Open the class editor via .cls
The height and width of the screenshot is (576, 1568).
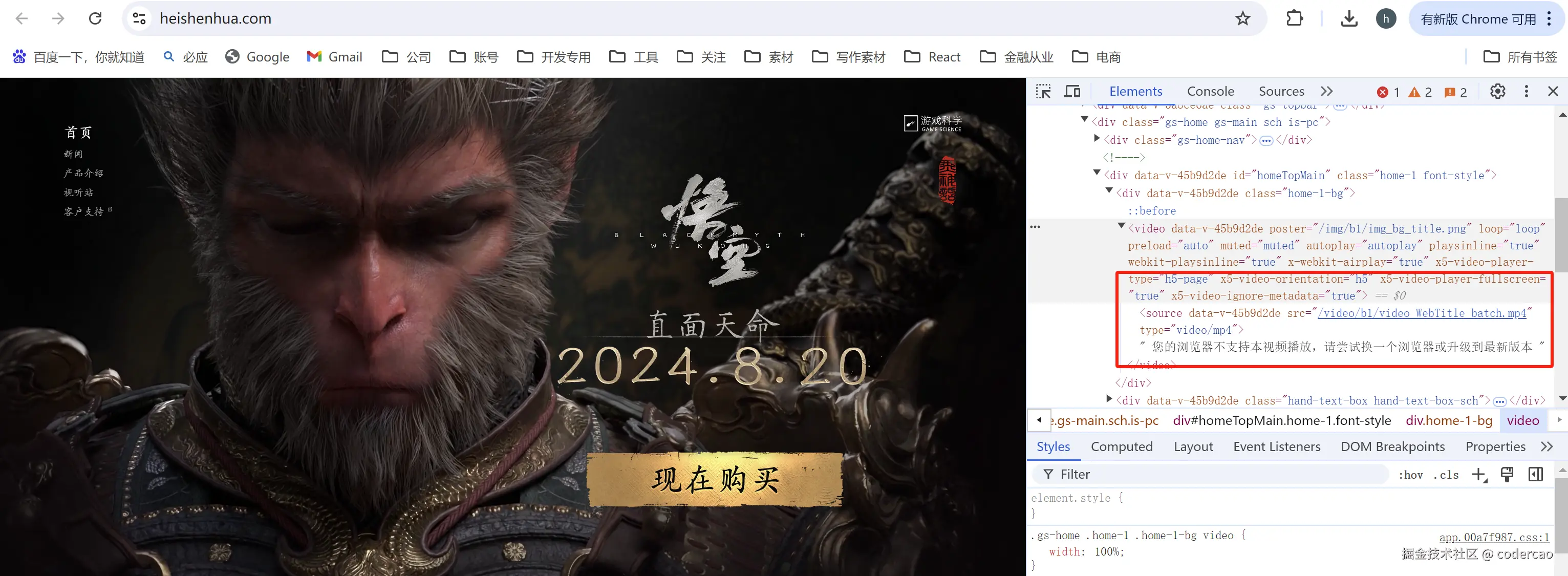tap(1447, 474)
